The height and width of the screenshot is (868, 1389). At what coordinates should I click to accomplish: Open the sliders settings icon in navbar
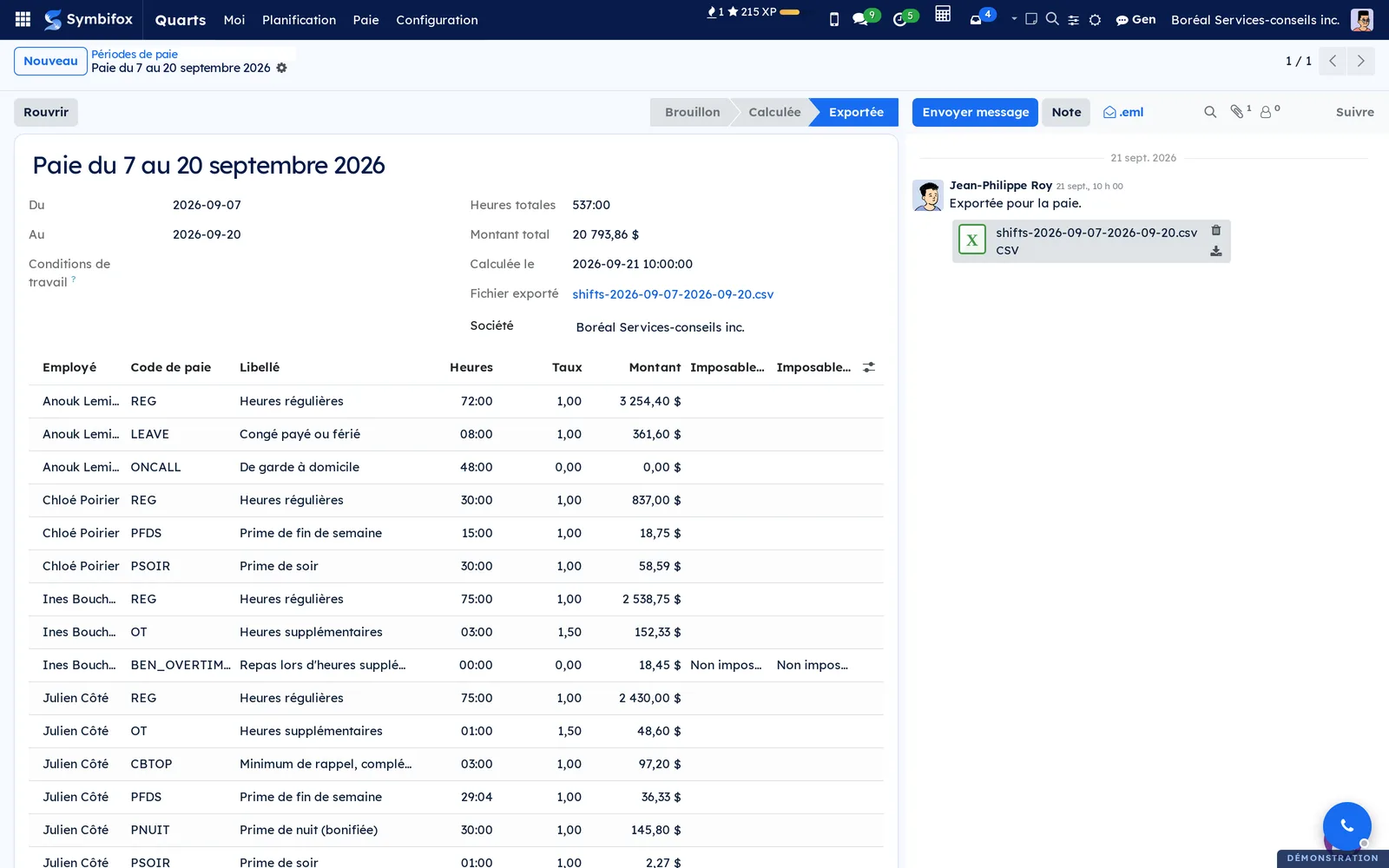tap(1074, 20)
